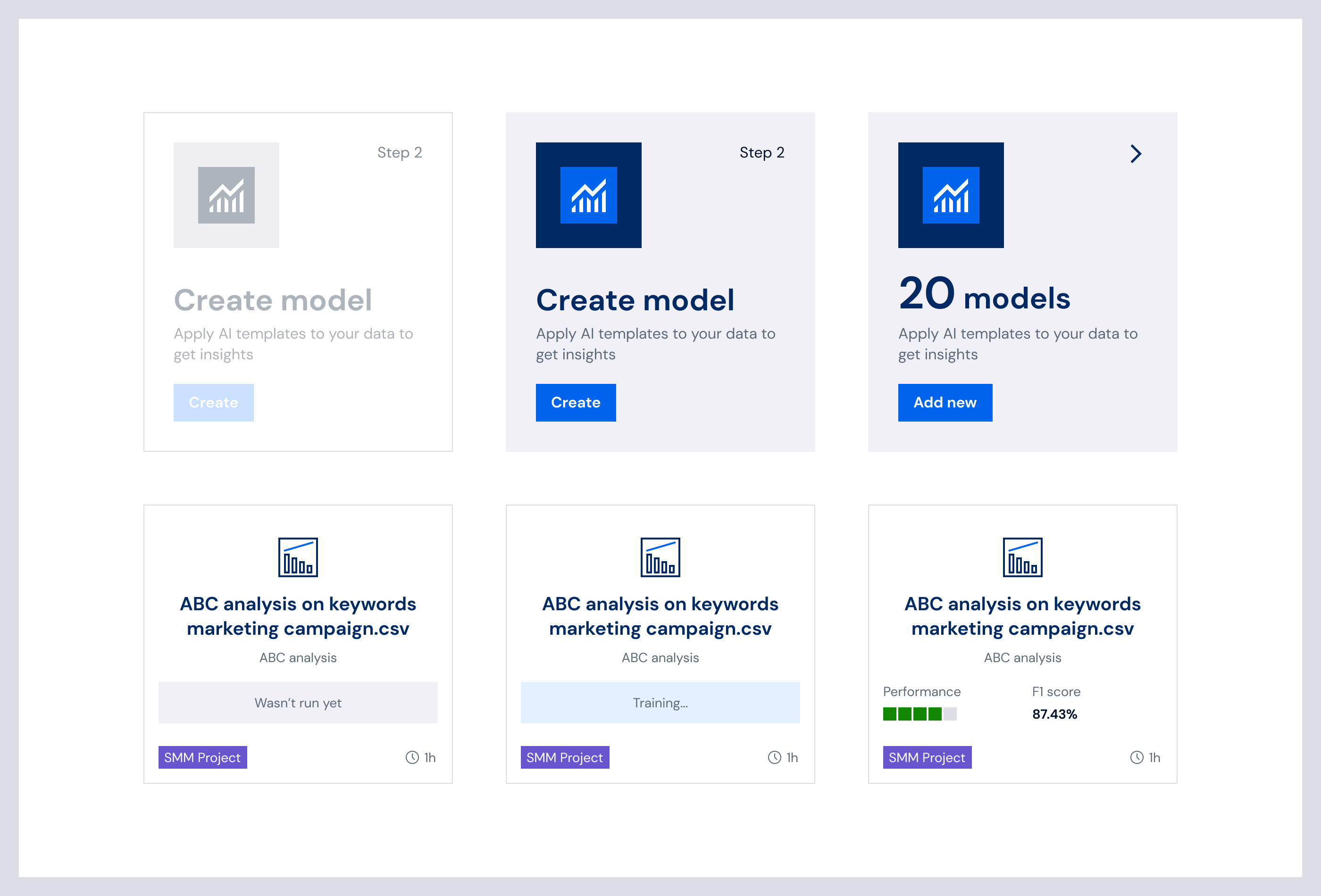The width and height of the screenshot is (1321, 896).
Task: Open the 20 models card via chevron arrow
Action: (x=1135, y=153)
